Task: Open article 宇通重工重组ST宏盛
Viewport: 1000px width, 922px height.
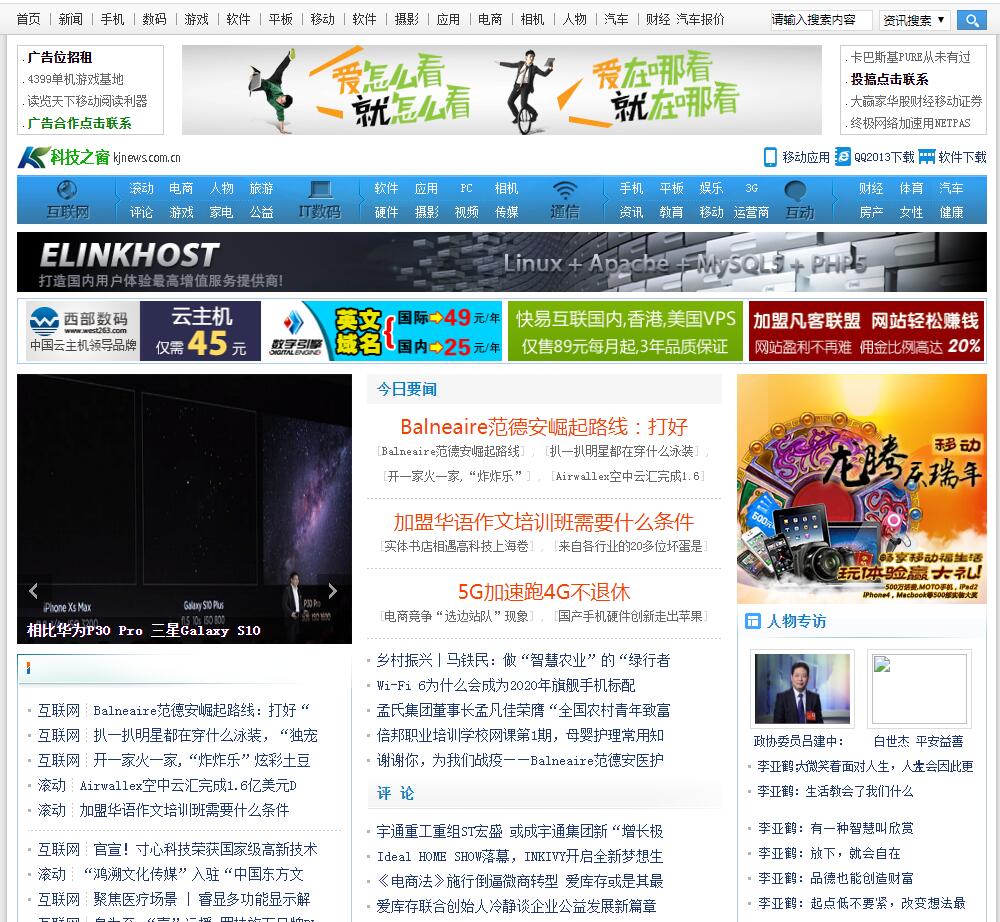Action: [x=519, y=831]
